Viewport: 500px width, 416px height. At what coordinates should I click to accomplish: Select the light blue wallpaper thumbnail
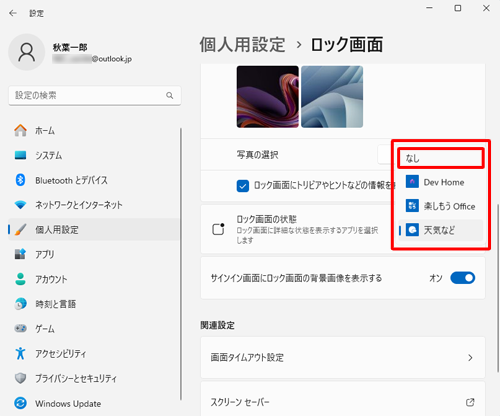[332, 97]
